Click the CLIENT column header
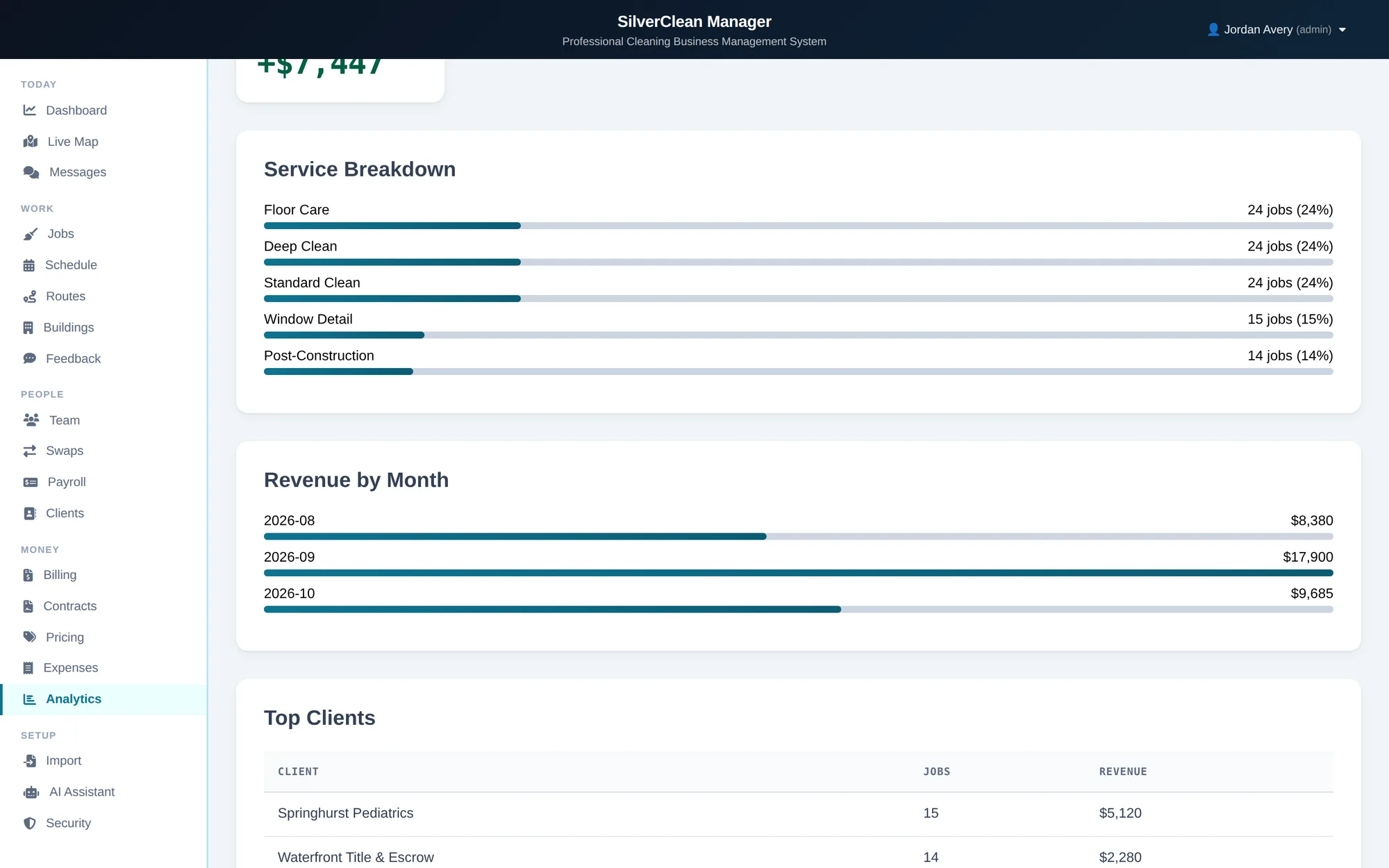This screenshot has width=1389, height=868. coord(299,771)
